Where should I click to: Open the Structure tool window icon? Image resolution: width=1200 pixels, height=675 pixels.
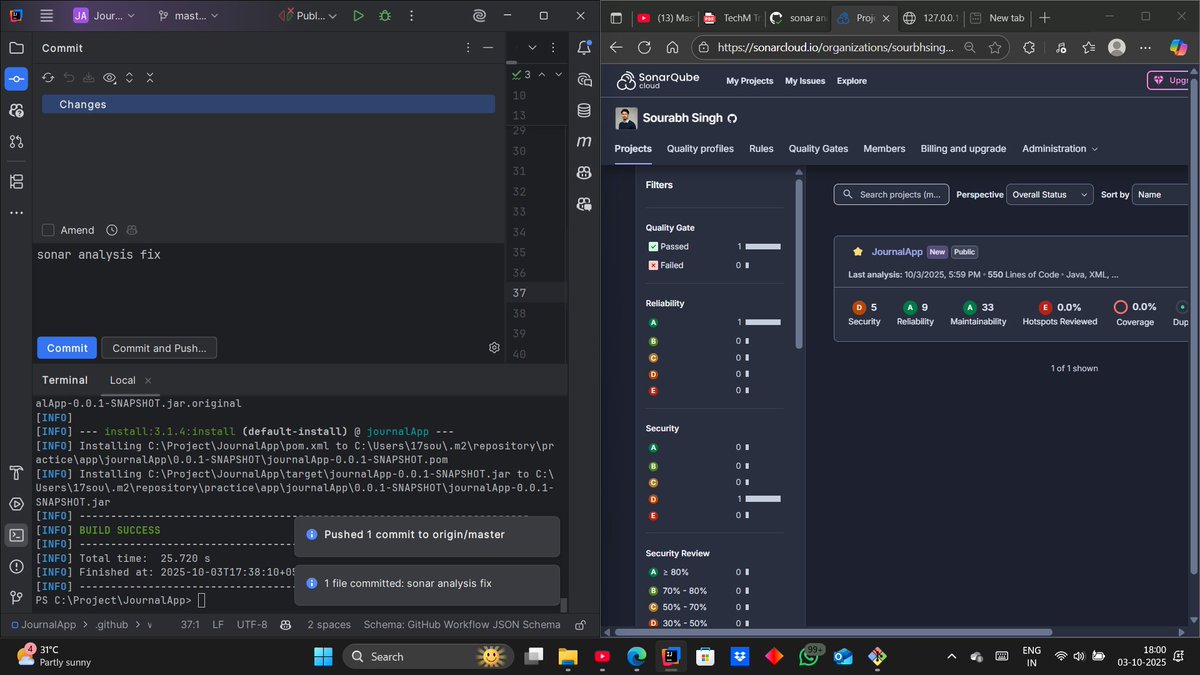coord(16,181)
